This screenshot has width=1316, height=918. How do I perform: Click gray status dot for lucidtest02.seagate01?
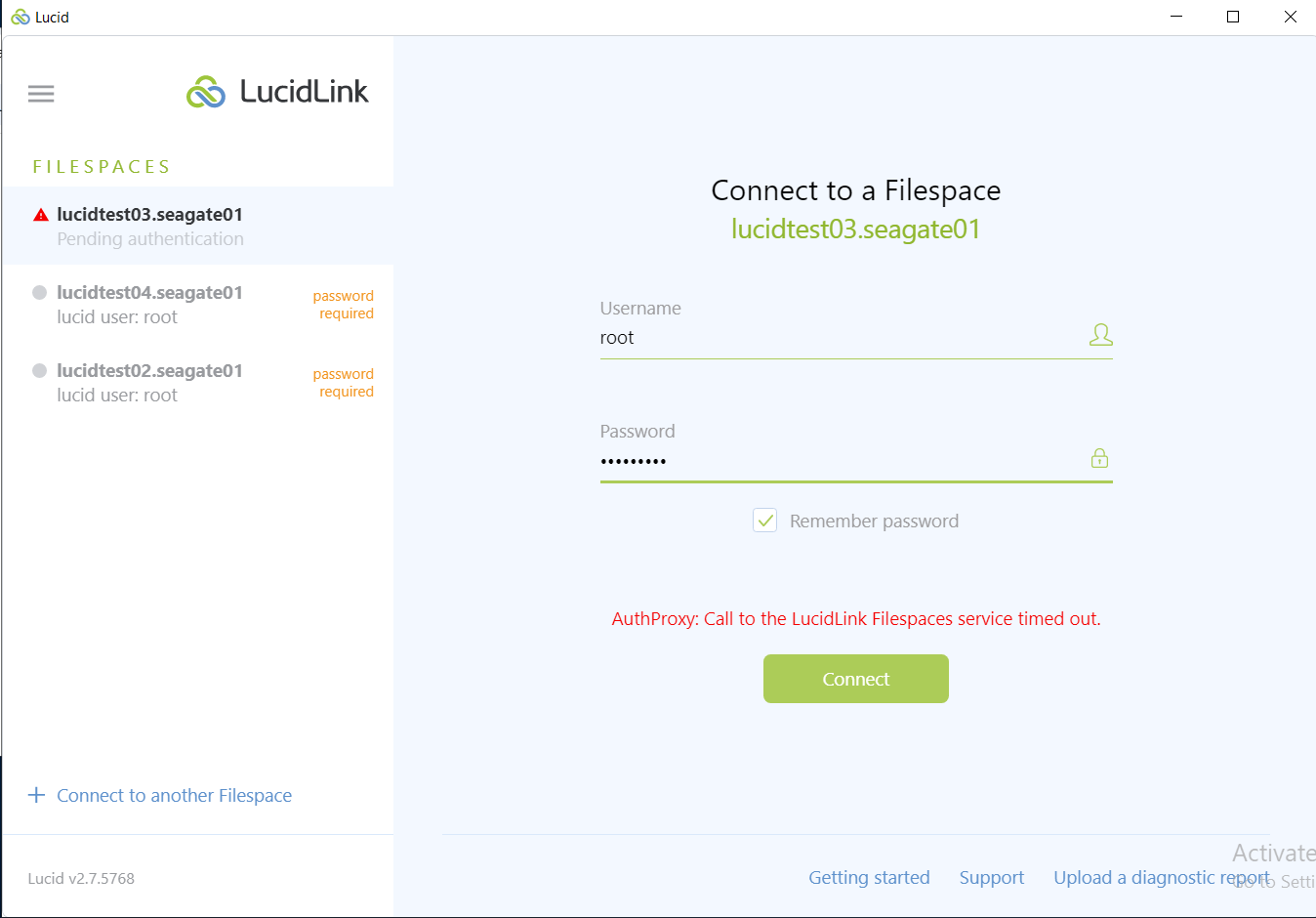40,370
